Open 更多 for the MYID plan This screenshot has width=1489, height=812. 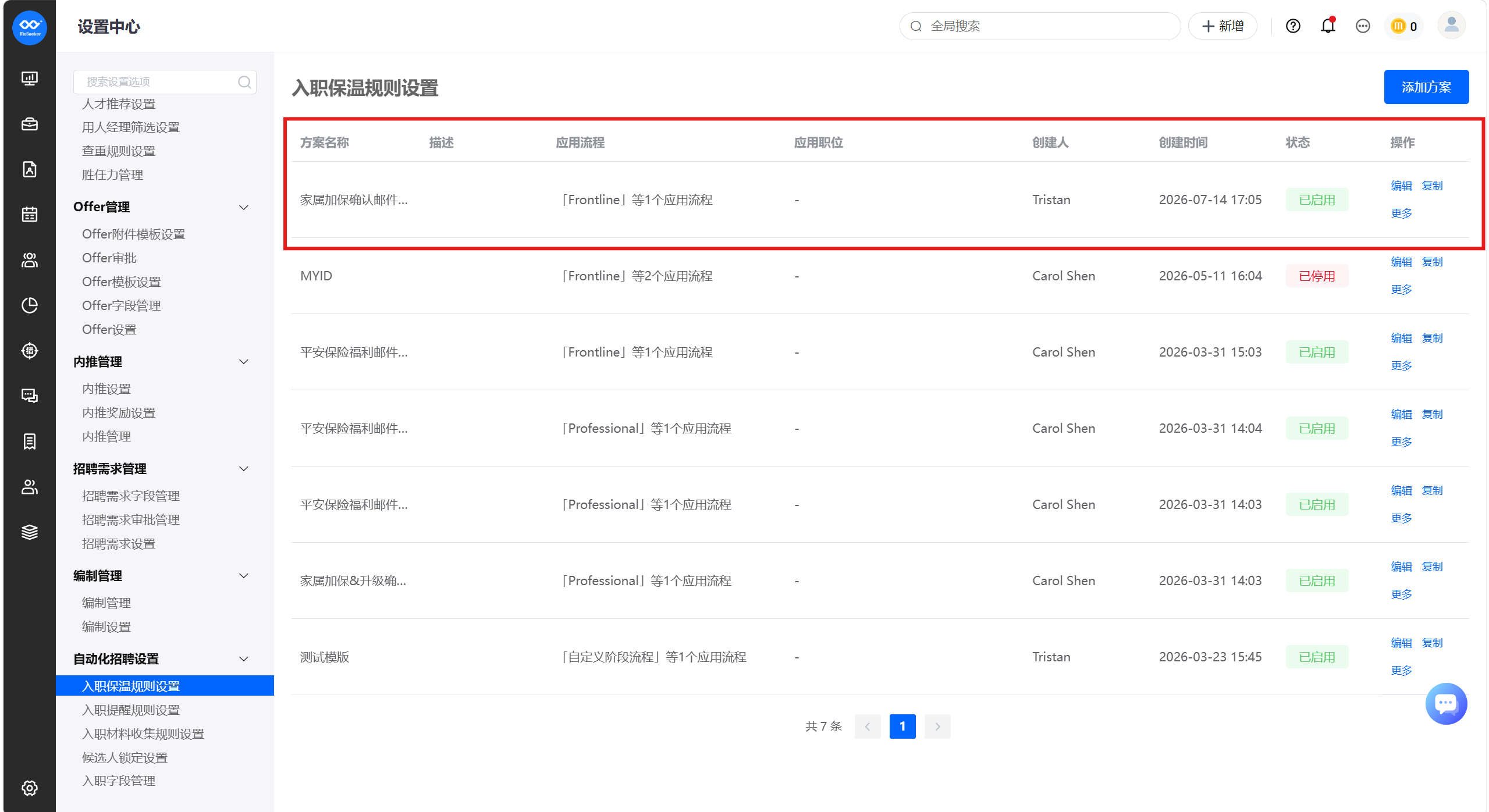(1401, 290)
